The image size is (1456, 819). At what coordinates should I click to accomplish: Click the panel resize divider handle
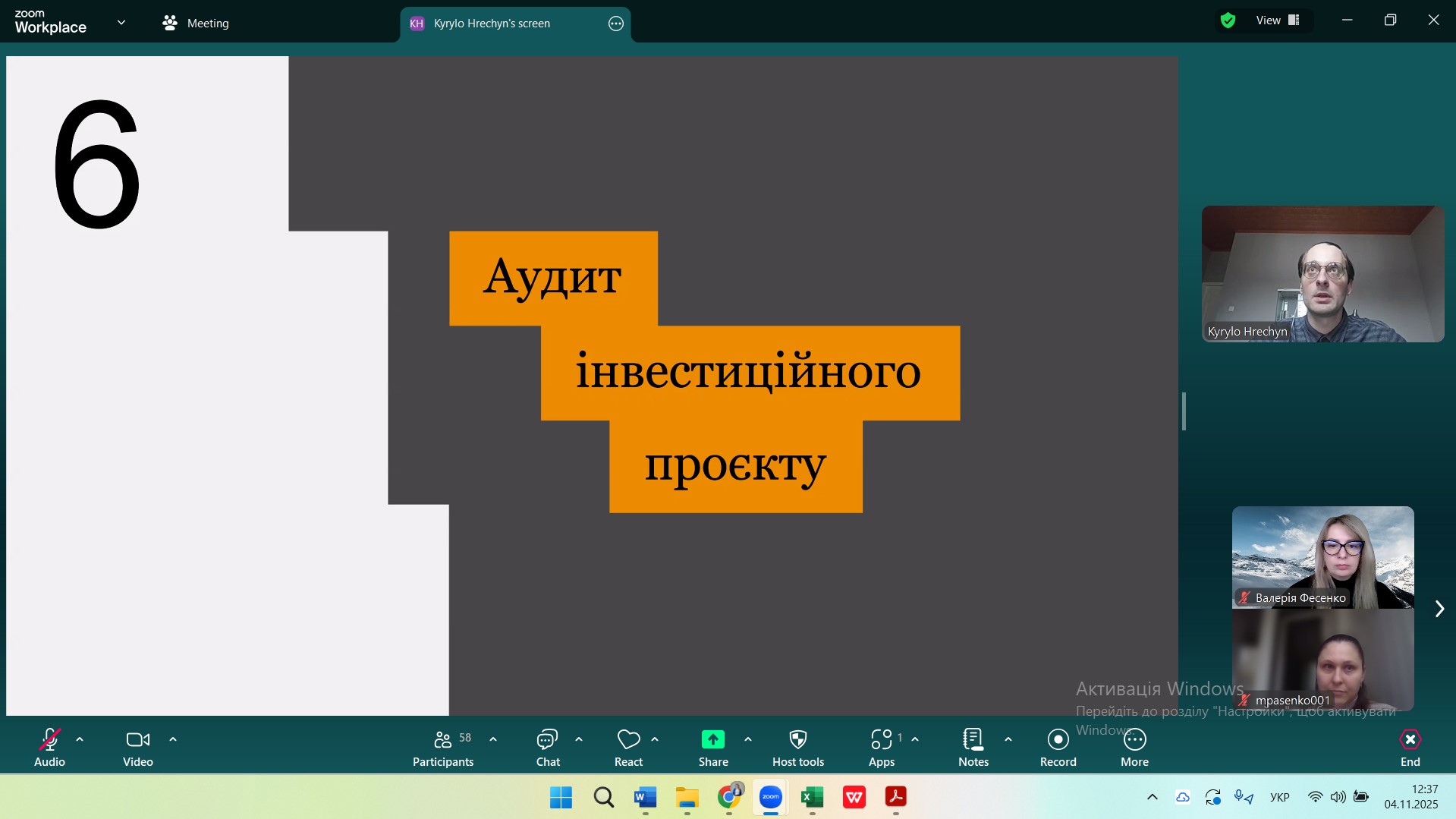tap(1184, 411)
